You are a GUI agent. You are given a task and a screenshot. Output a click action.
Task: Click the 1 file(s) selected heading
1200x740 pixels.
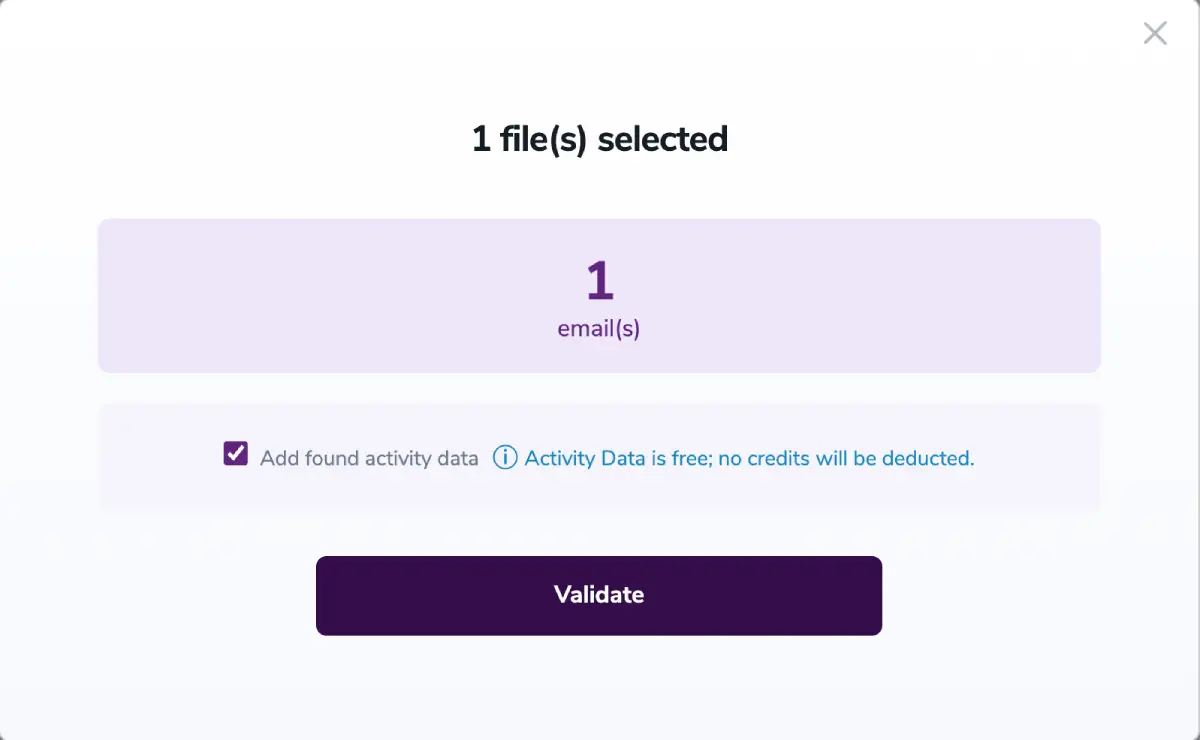[599, 139]
